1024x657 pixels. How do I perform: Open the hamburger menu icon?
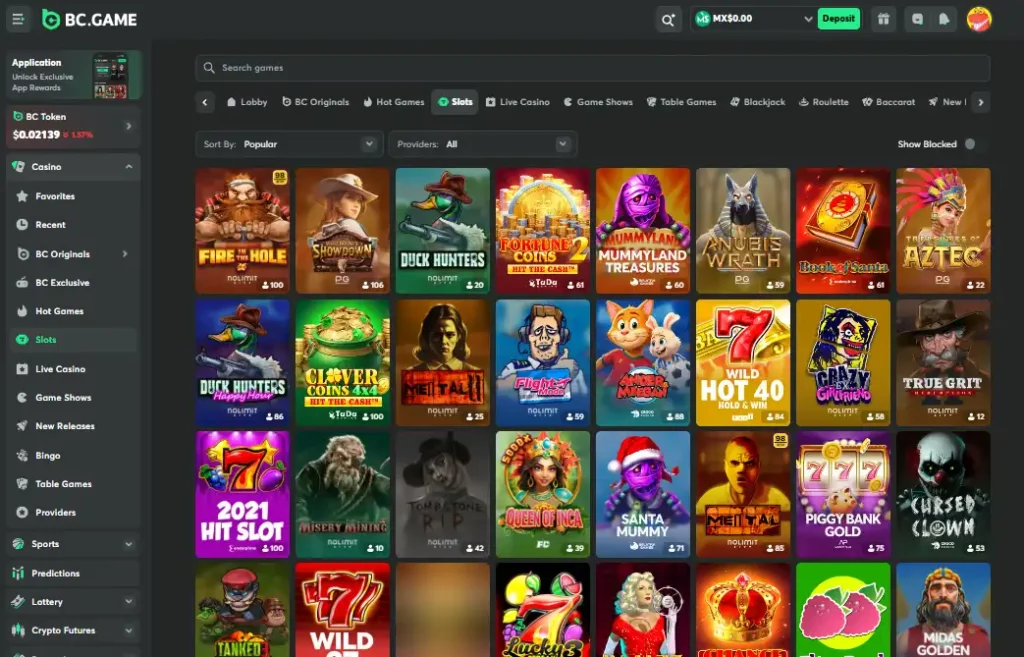click(18, 19)
